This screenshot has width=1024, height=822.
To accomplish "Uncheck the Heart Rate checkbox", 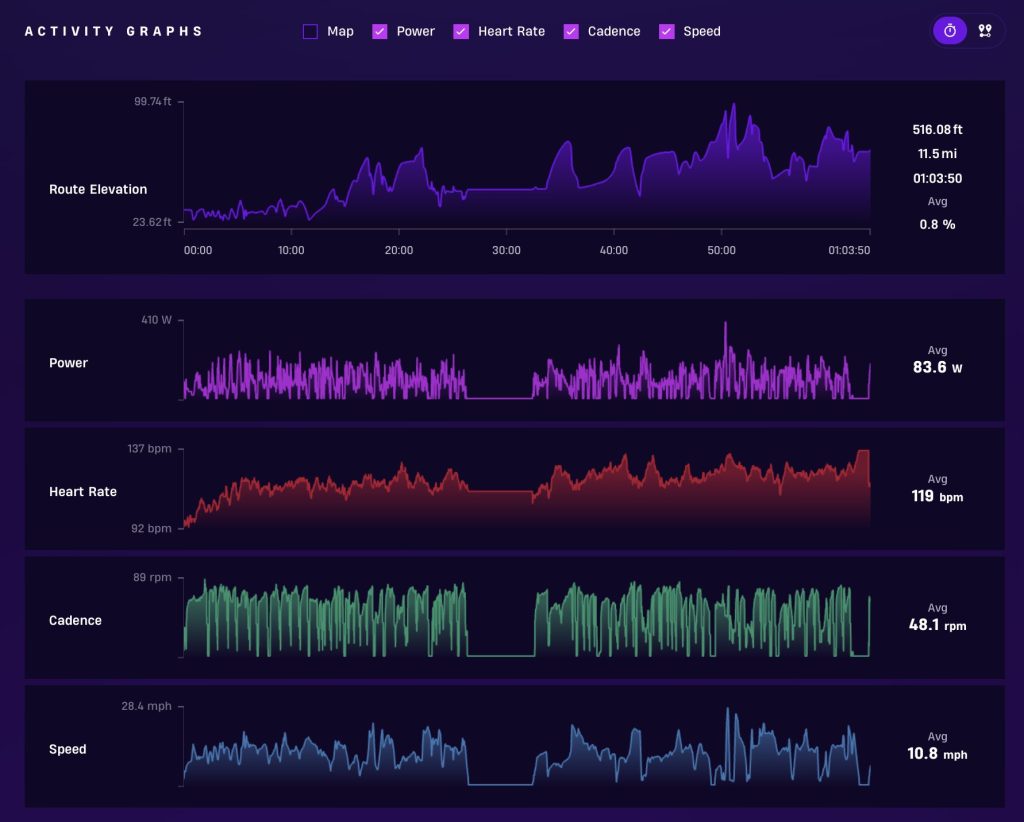I will pos(461,31).
